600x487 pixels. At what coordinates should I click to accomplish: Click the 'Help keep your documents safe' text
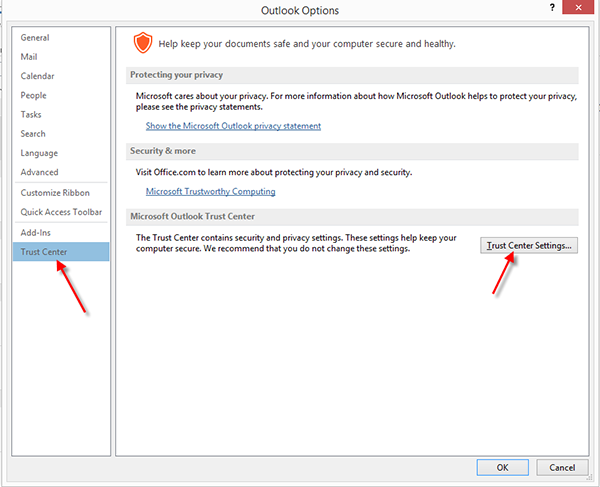coord(307,44)
